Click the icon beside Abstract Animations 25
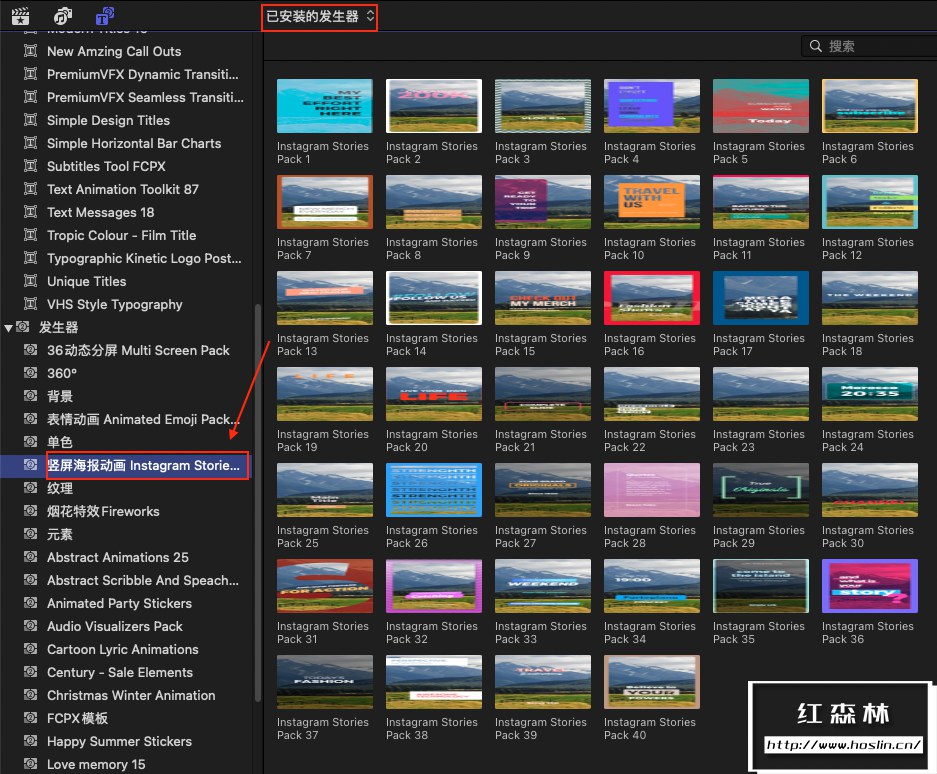Screen dimensions: 937x774 pyautogui.click(x=30, y=557)
